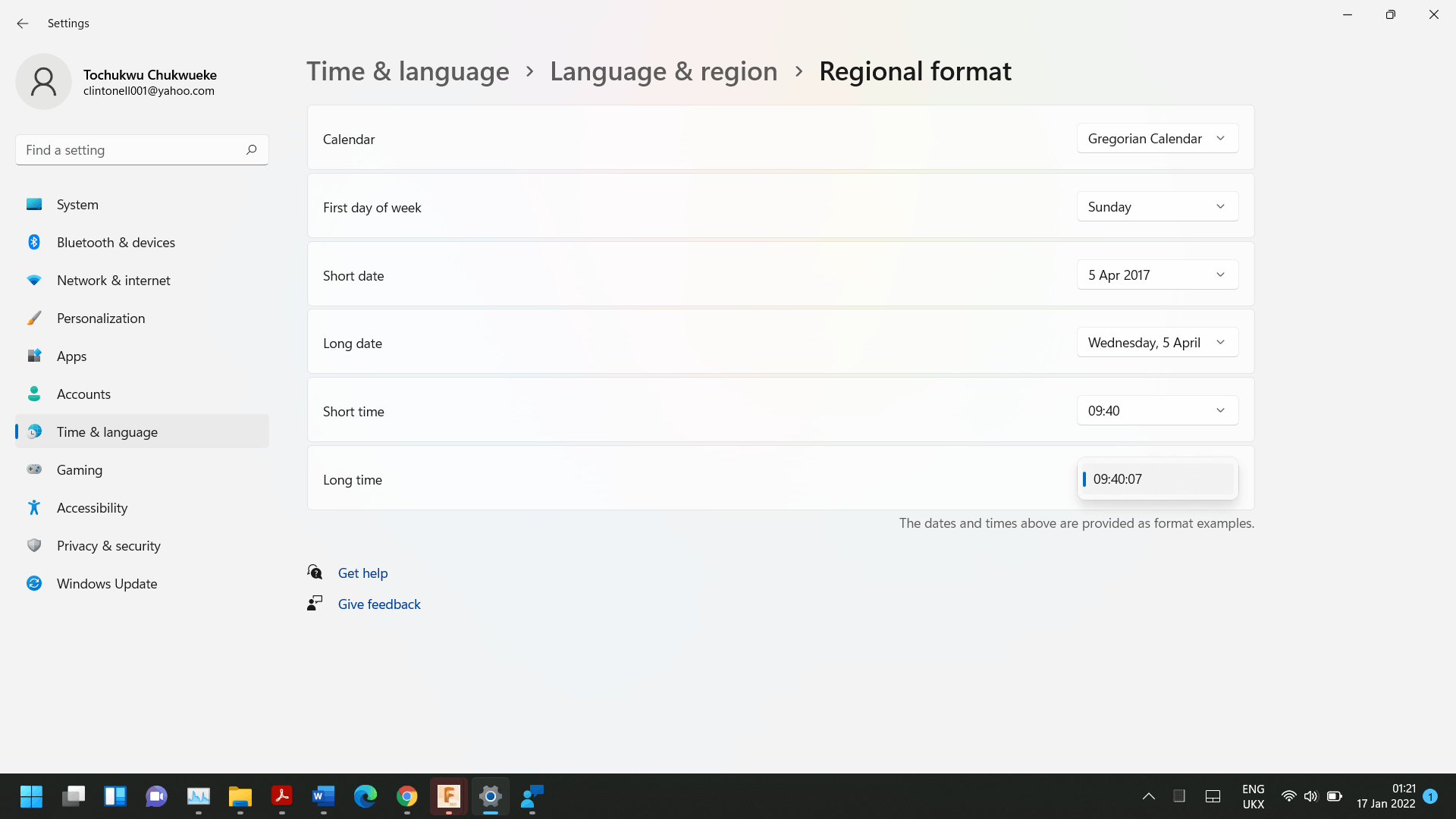Change the Short time format
This screenshot has height=819, width=1456.
click(1156, 411)
